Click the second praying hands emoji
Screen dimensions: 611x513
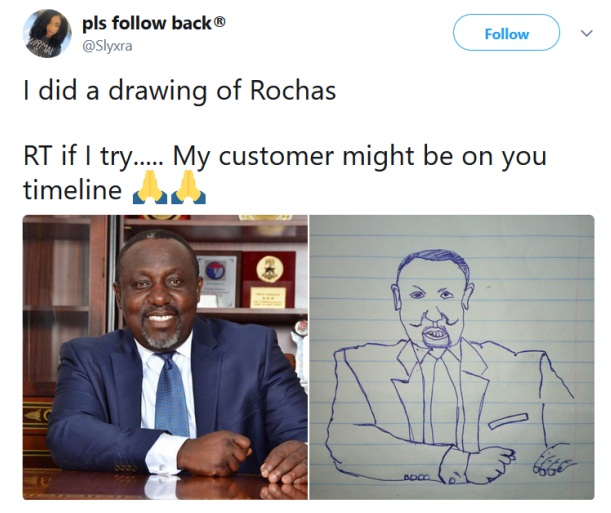pyautogui.click(x=188, y=187)
